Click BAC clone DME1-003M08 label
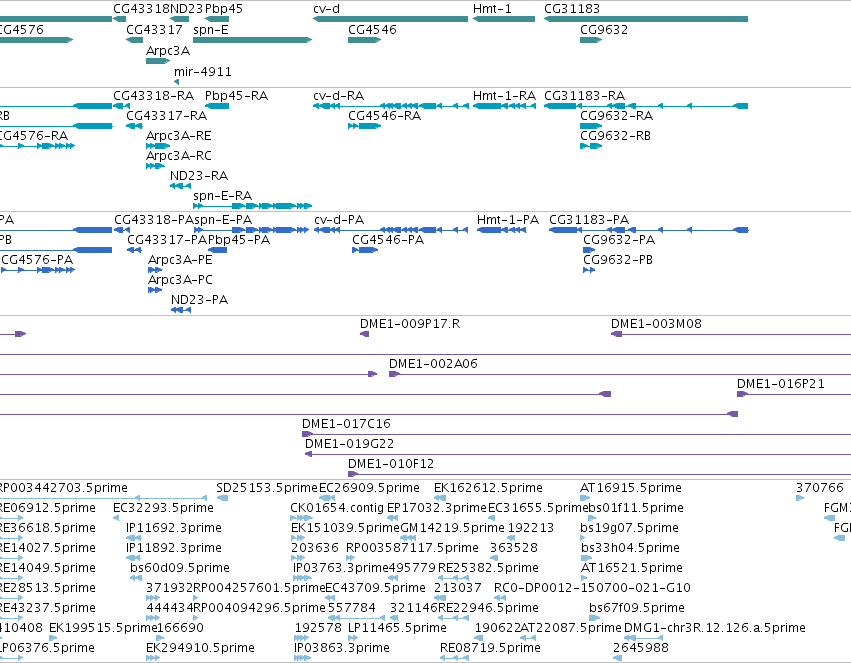Image resolution: width=851 pixels, height=663 pixels. 656,324
